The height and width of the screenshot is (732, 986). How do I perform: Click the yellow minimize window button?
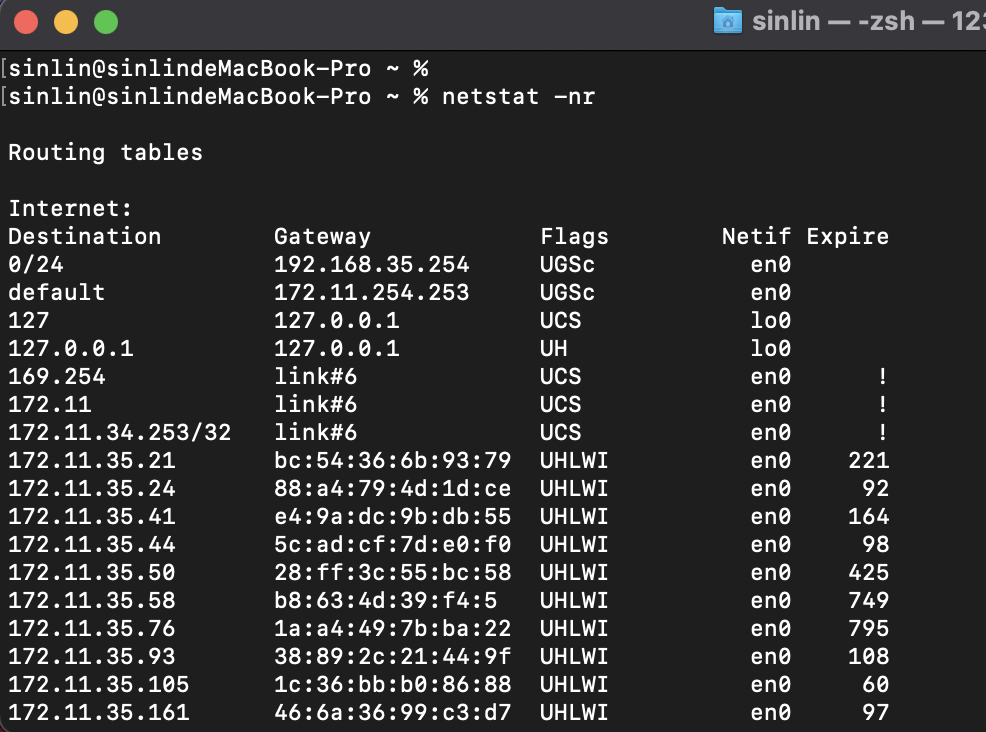tap(66, 22)
